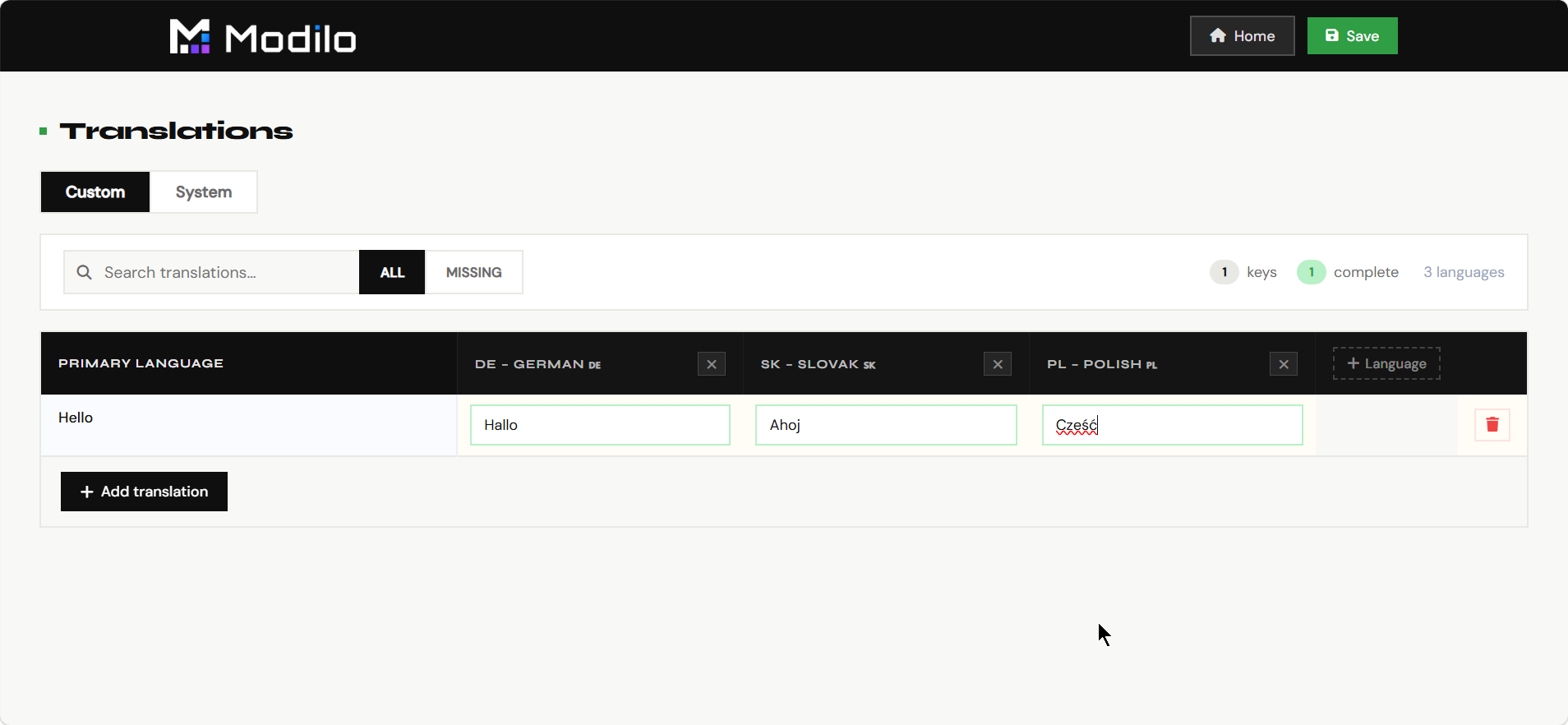This screenshot has width=1568, height=725.
Task: Add a new language column
Action: 1386,363
